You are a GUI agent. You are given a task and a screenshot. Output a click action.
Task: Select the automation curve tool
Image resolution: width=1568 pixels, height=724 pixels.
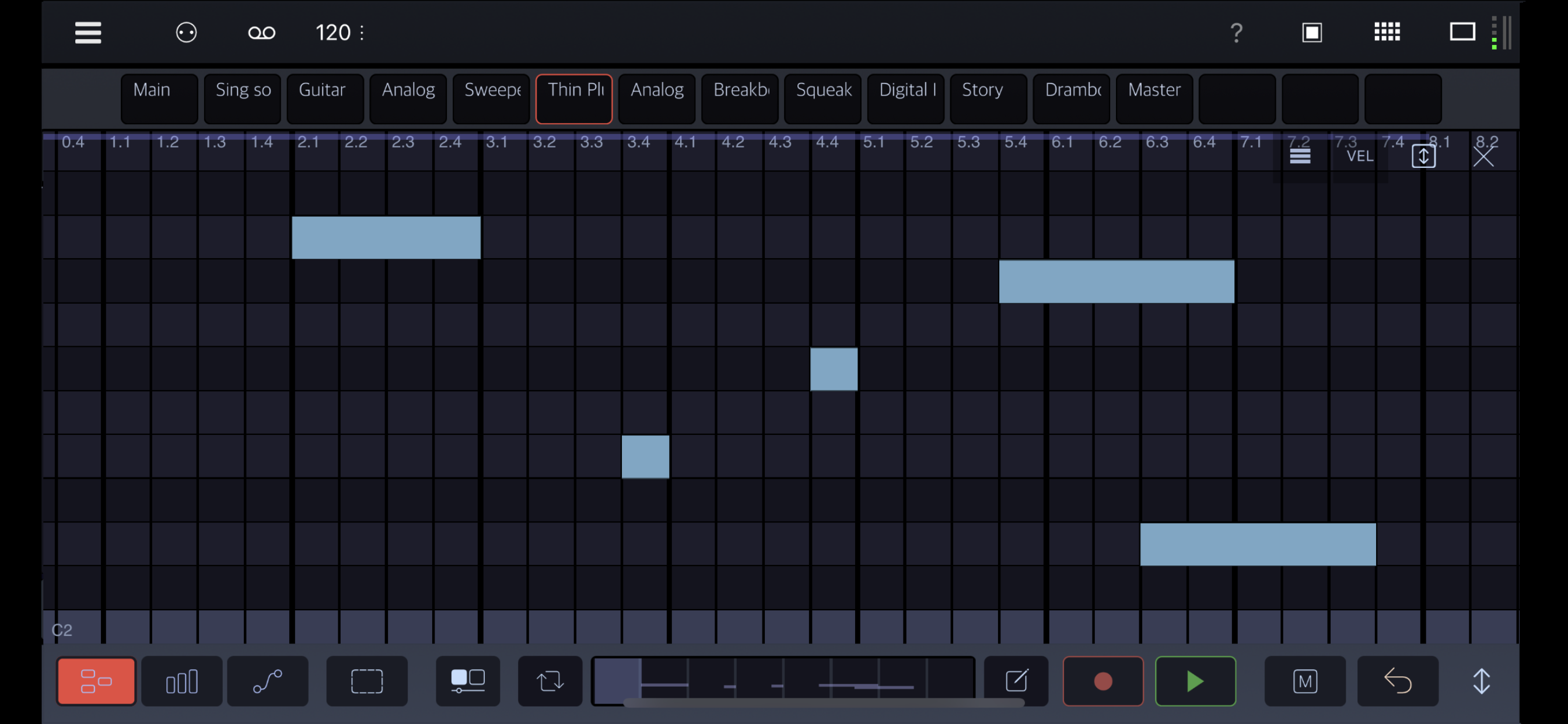click(x=268, y=681)
